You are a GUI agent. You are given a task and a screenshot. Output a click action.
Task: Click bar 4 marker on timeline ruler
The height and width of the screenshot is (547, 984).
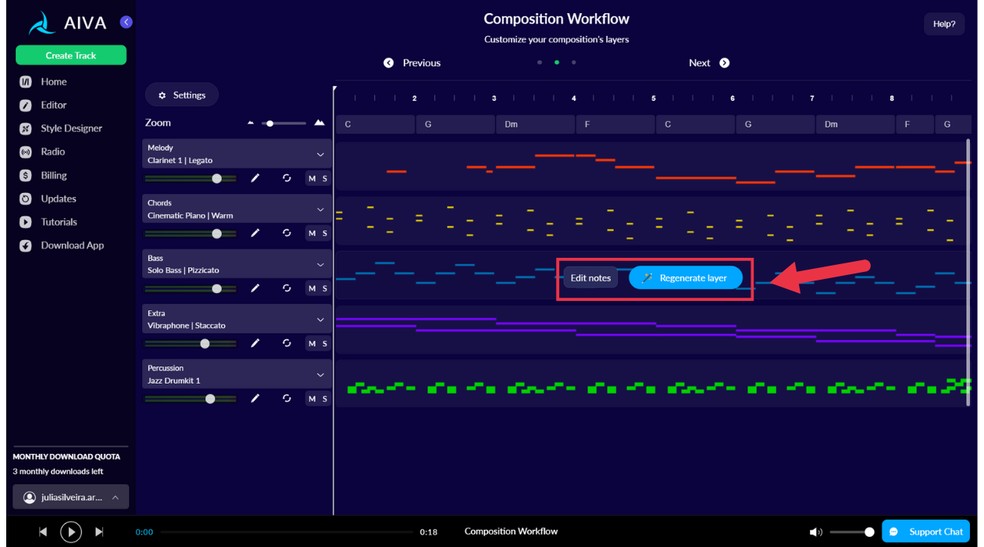point(574,98)
